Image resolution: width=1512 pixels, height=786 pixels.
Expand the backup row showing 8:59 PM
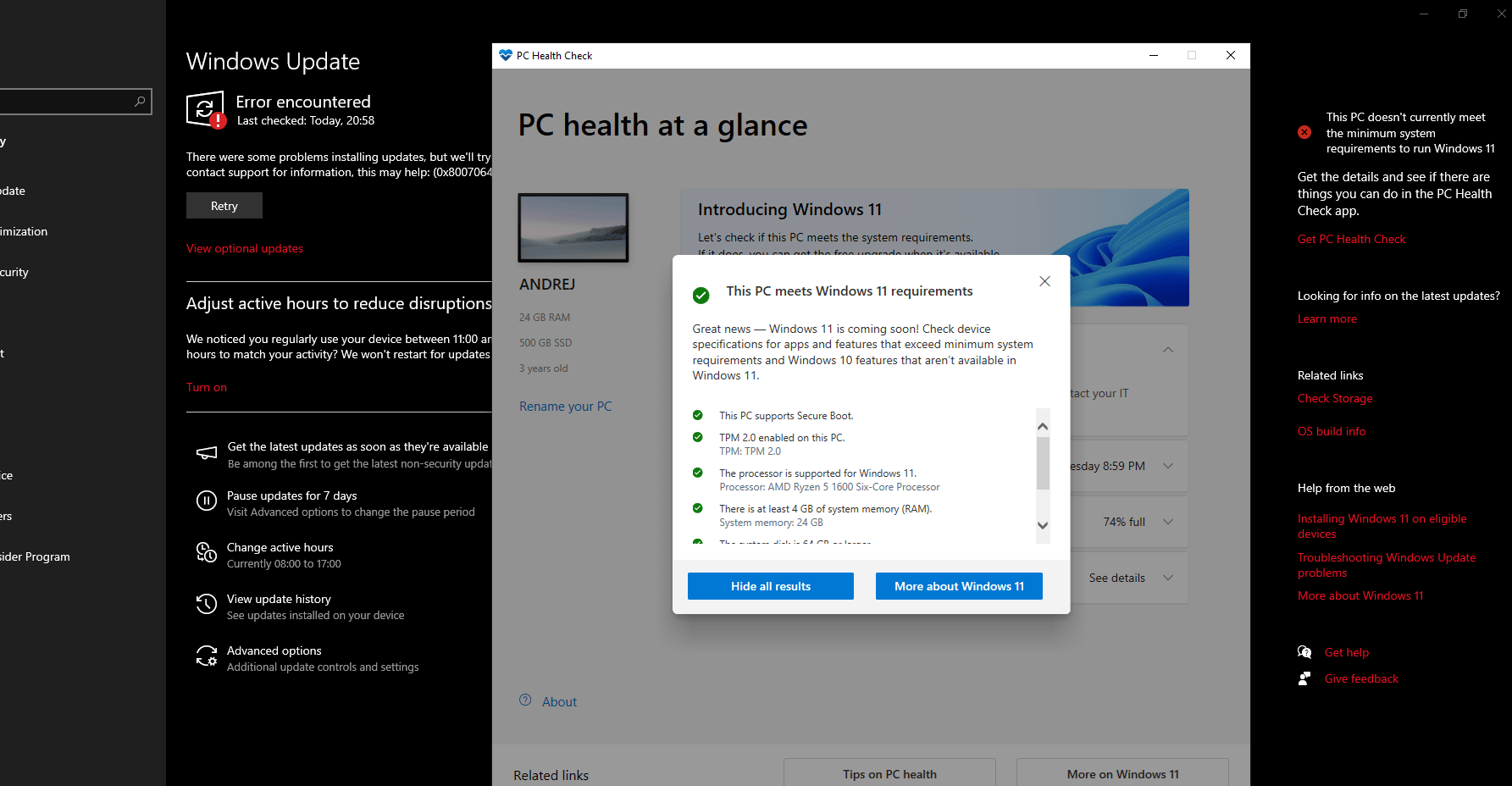pos(1168,466)
